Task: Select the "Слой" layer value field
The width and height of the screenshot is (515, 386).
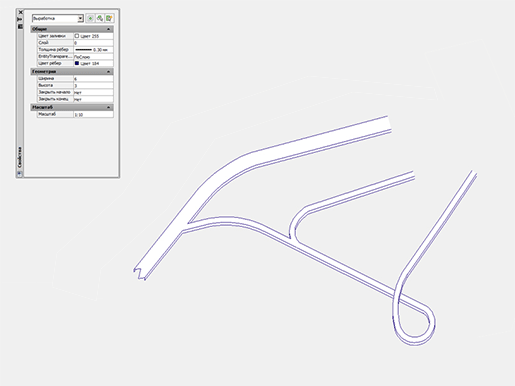Action: pyautogui.click(x=93, y=43)
